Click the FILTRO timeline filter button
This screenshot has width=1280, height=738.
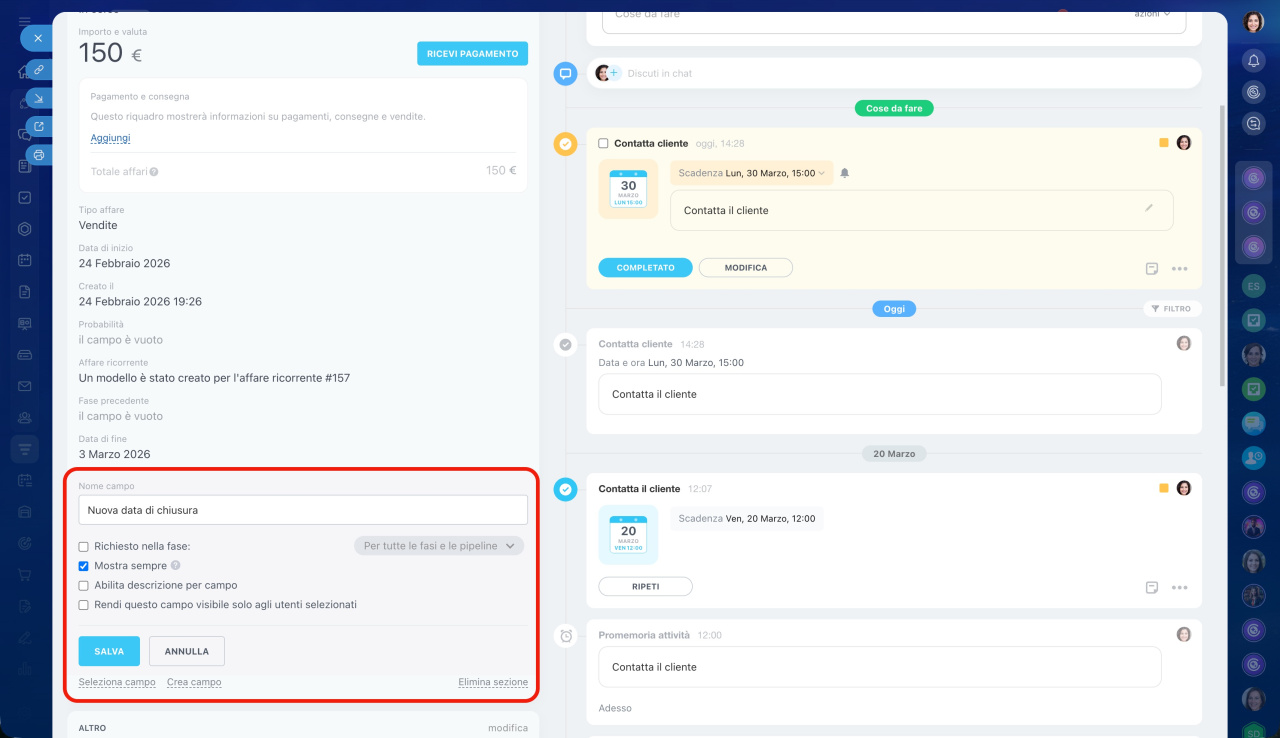pyautogui.click(x=1172, y=309)
